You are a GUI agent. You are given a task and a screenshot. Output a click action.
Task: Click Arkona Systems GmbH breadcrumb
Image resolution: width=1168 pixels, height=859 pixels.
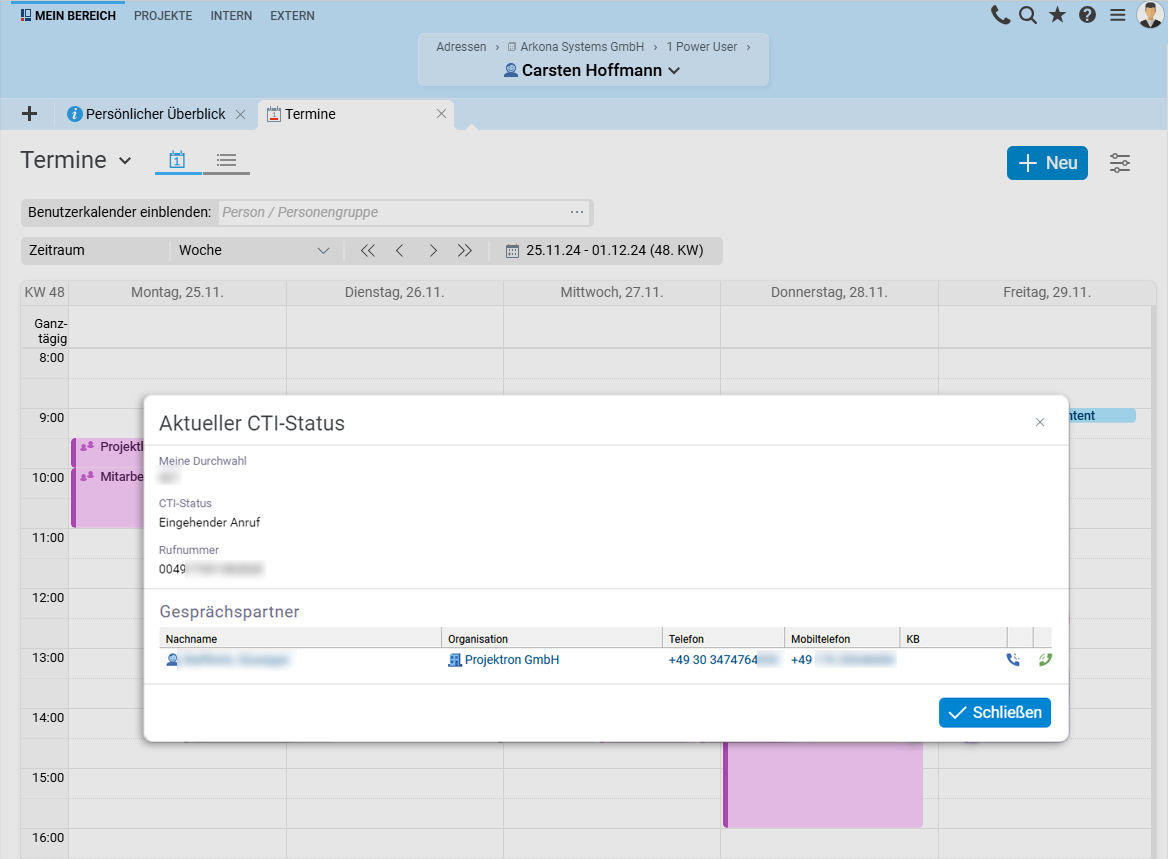pyautogui.click(x=577, y=46)
